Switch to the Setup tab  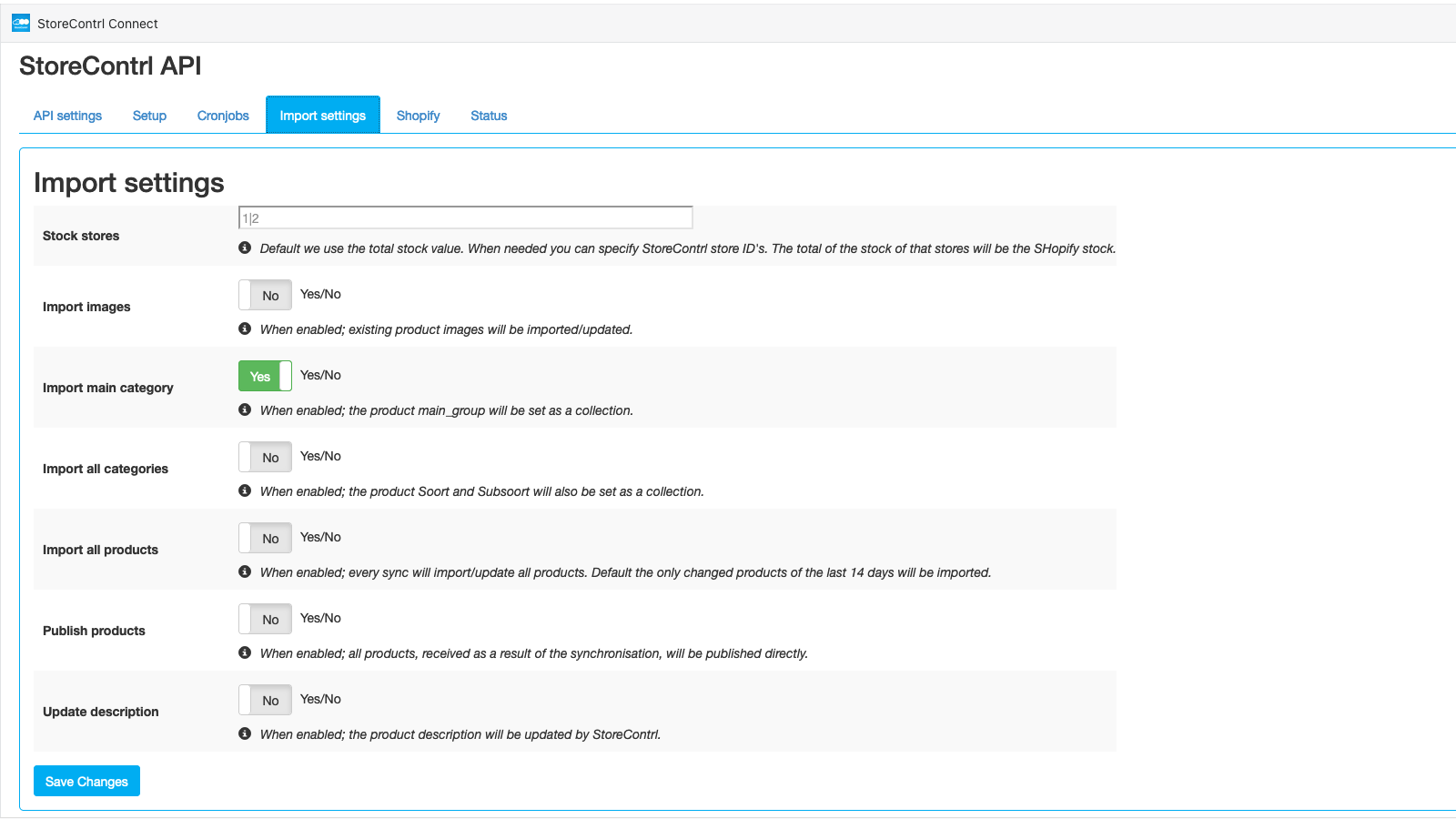pos(149,116)
